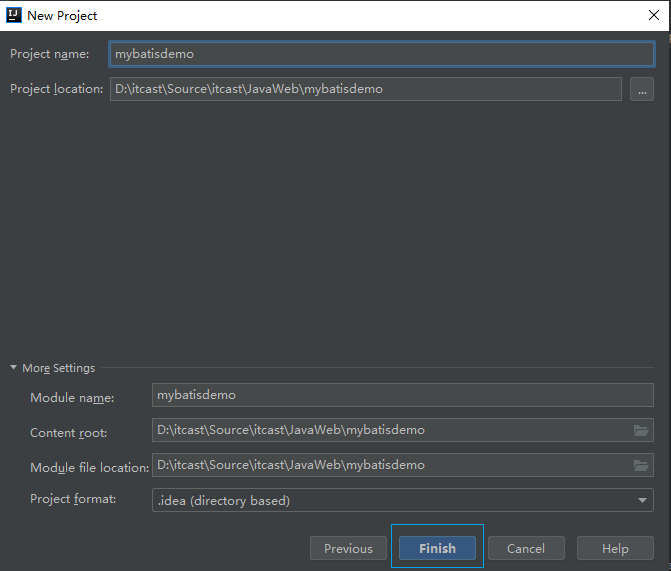The width and height of the screenshot is (671, 571).
Task: Go back with the Previous button
Action: click(348, 548)
